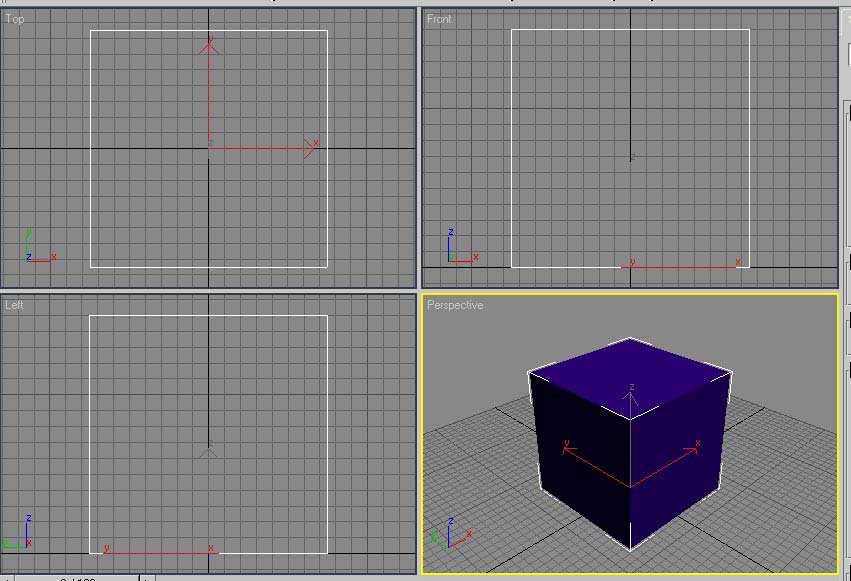Click the world axis tripod in Perspective viewport
This screenshot has height=581, width=851.
[x=453, y=533]
